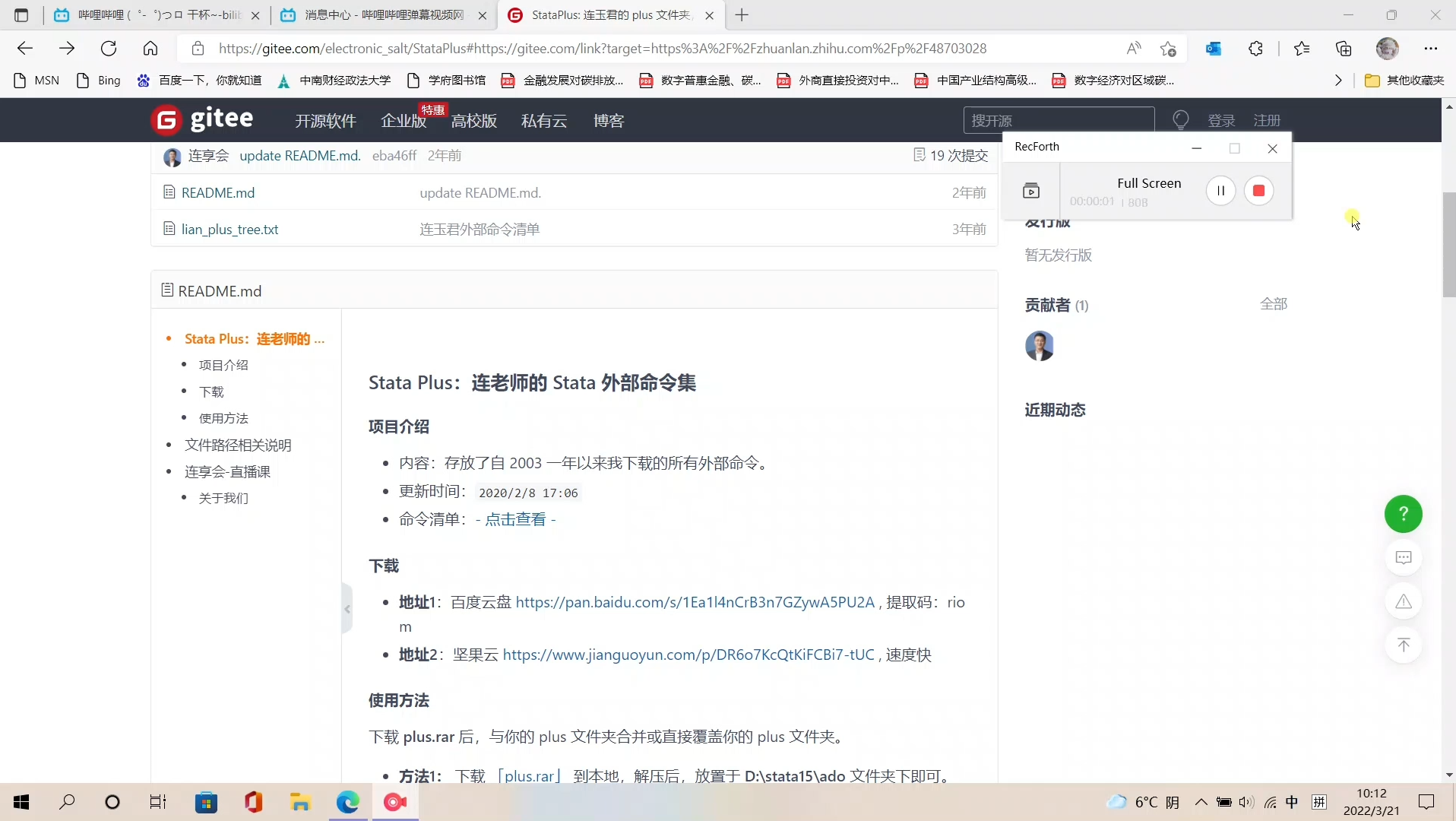Open the favorites list
The width and height of the screenshot is (1456, 821).
coord(1302,49)
